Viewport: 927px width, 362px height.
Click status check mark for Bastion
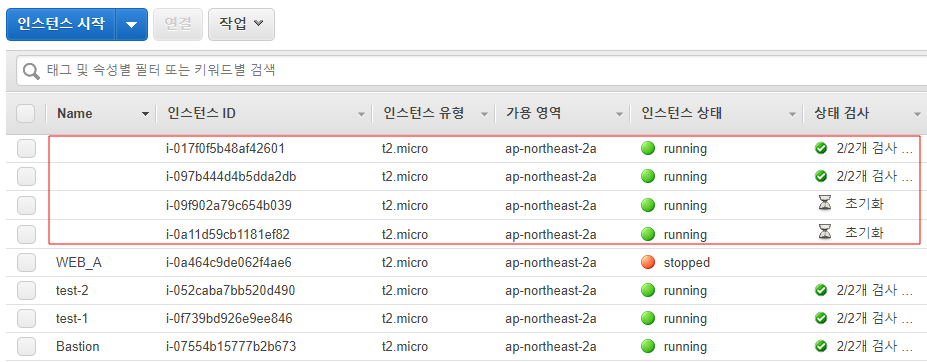click(821, 346)
